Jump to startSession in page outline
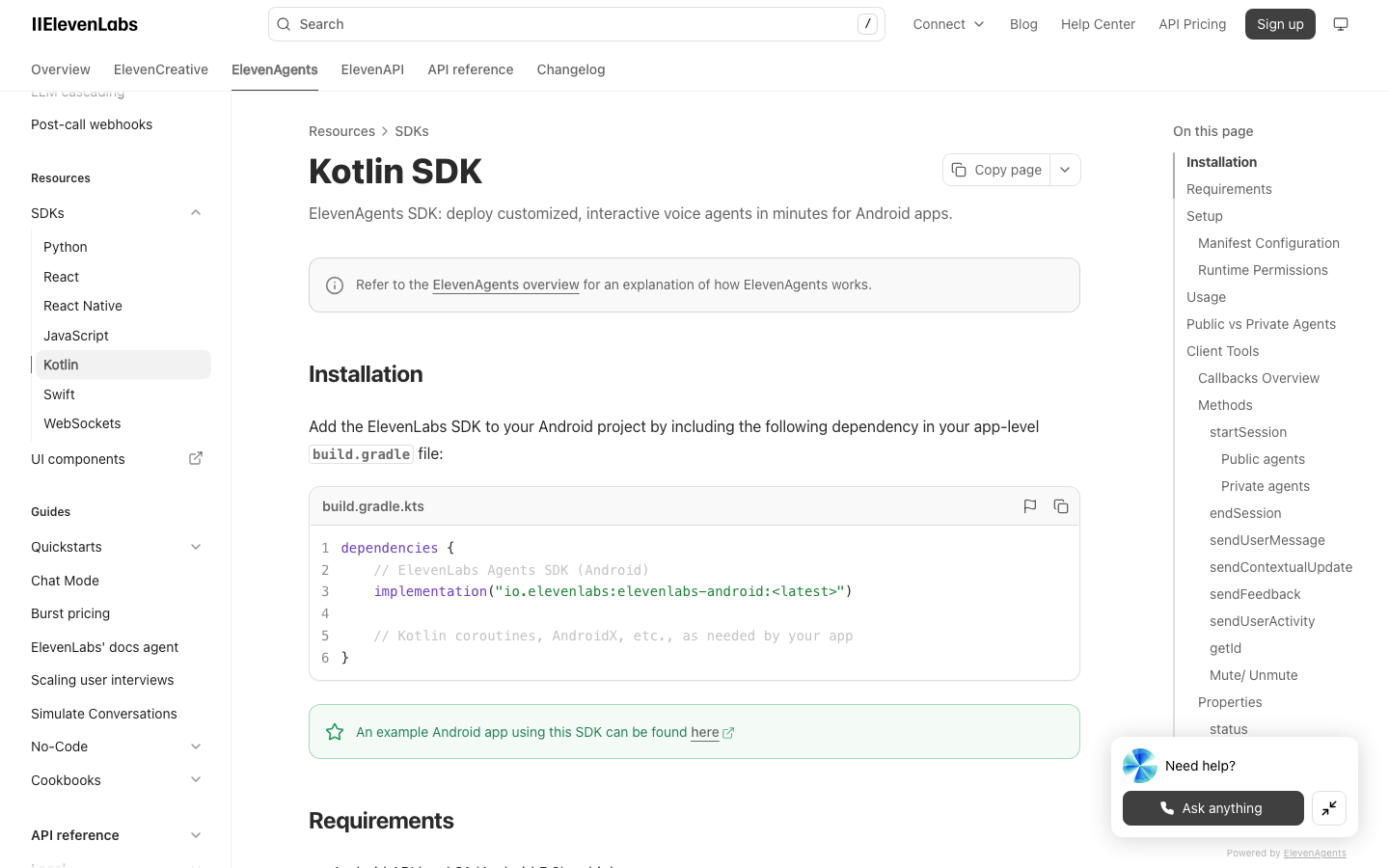1389x868 pixels. coord(1248,432)
